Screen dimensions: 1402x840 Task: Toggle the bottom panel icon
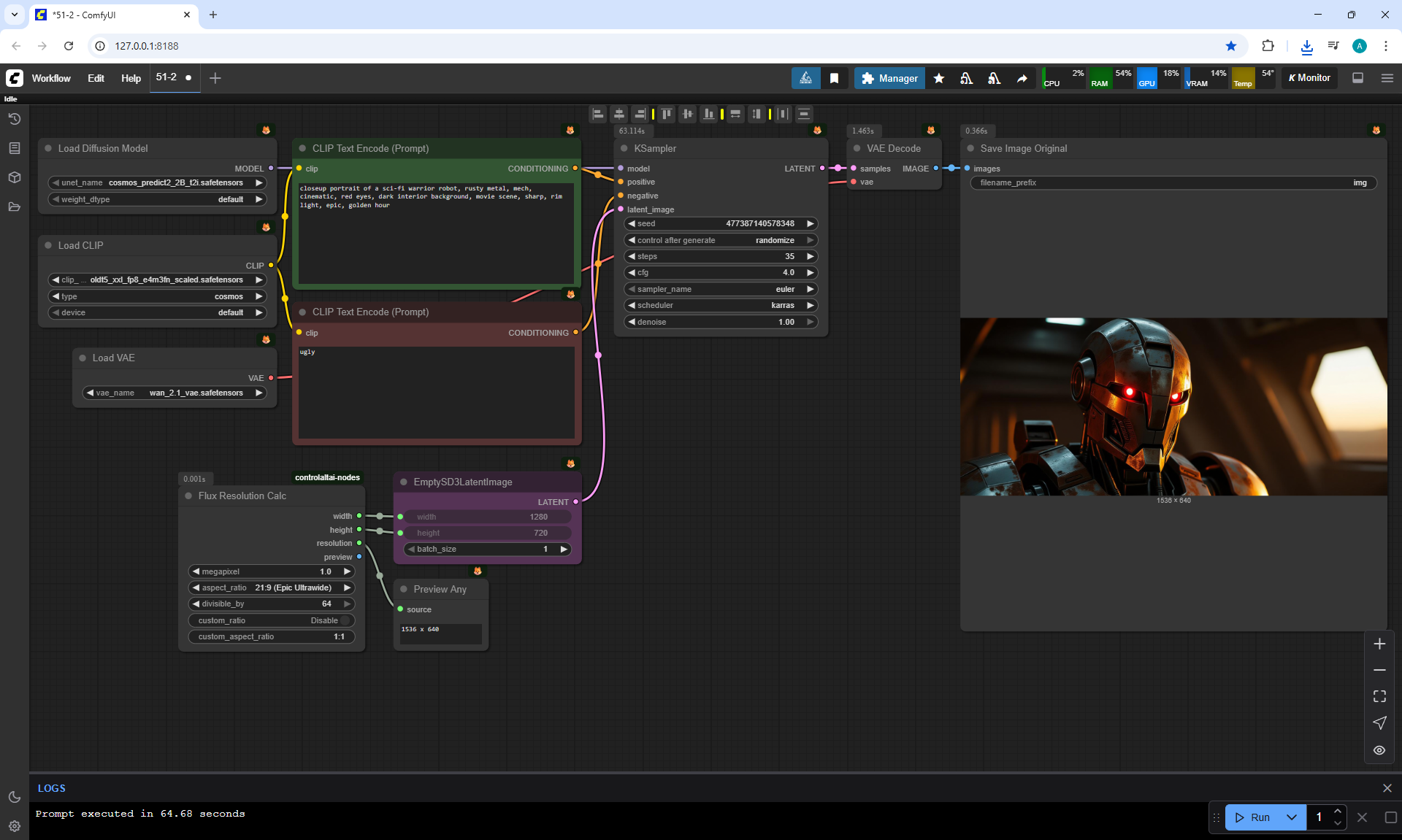1357,78
